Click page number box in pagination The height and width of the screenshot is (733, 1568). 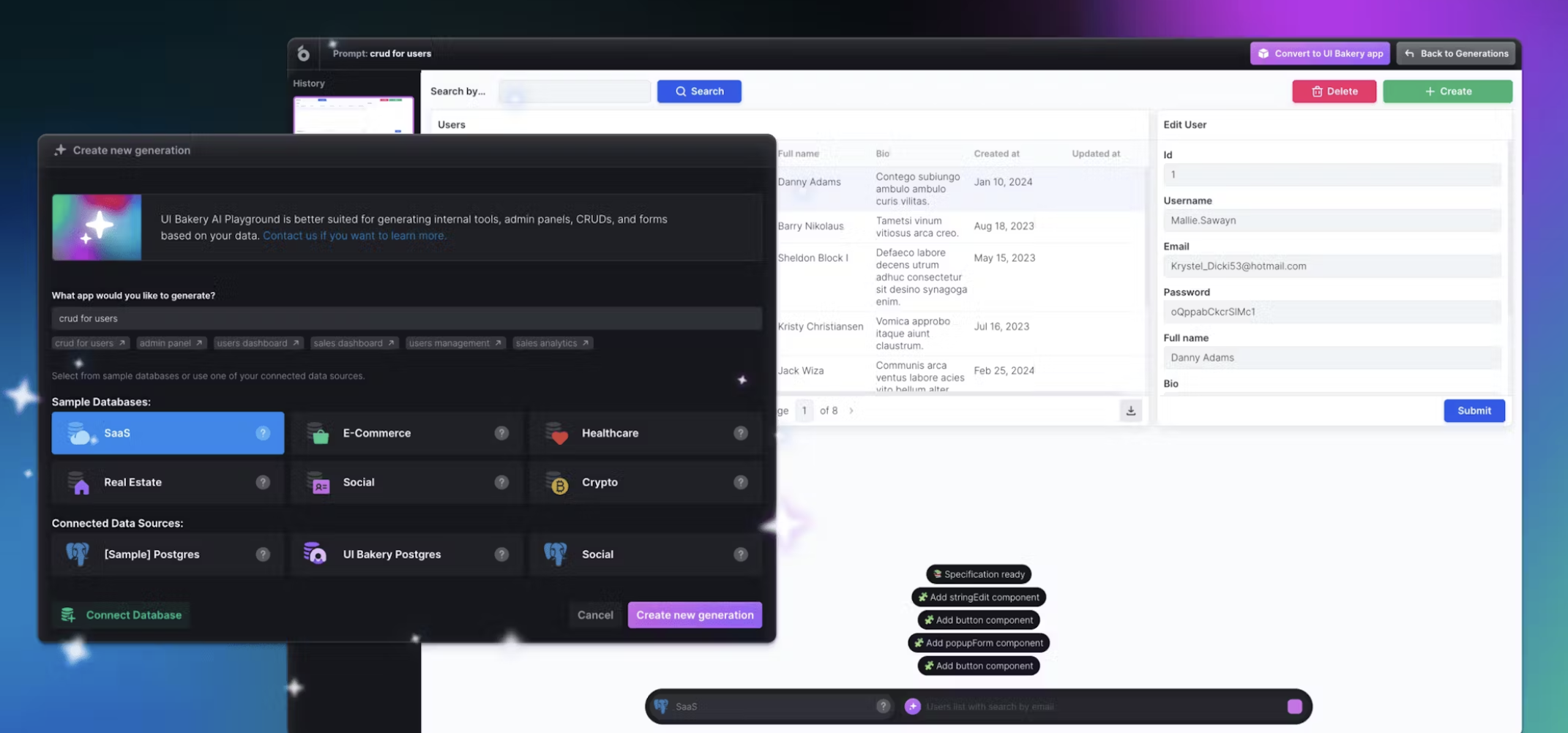coord(804,410)
